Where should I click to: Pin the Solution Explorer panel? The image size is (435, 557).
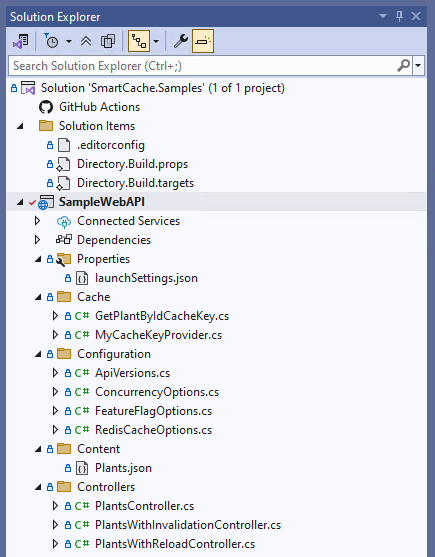click(399, 16)
